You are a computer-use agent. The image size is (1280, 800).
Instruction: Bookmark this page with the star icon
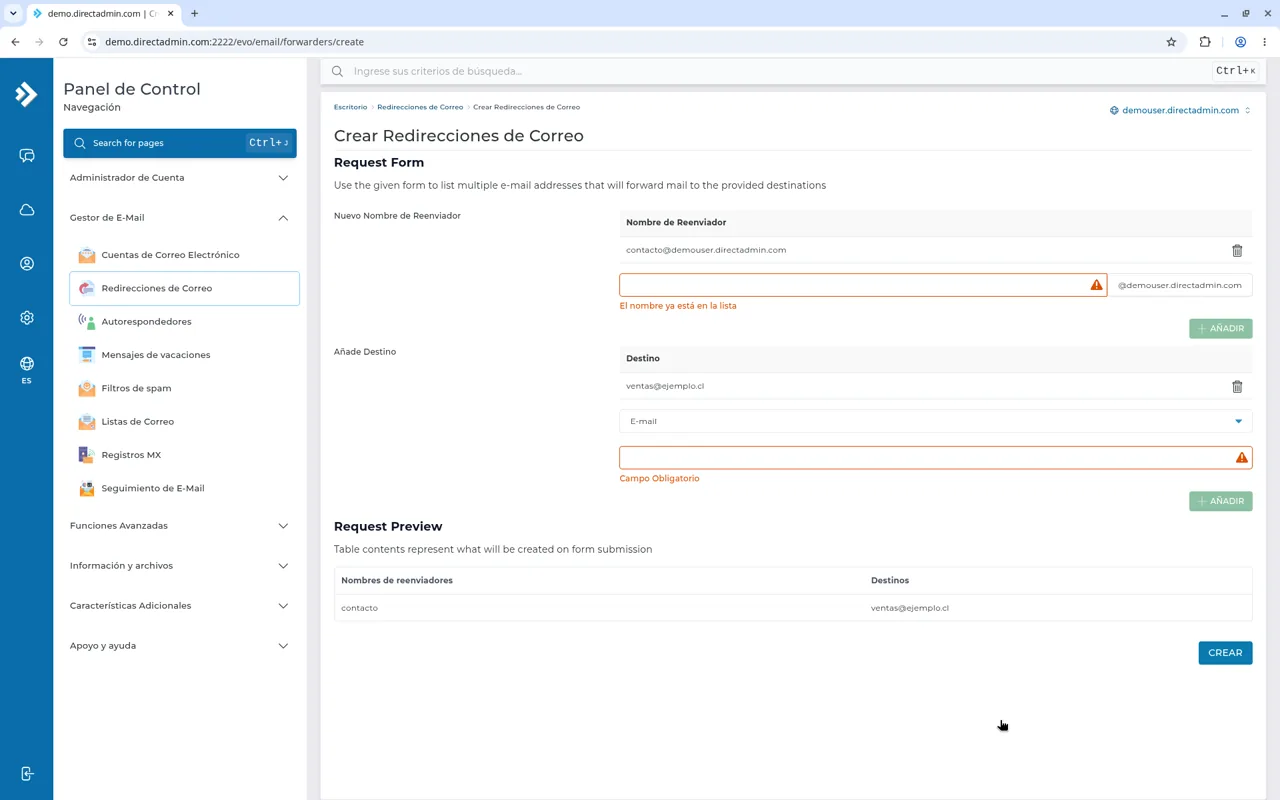click(1171, 42)
